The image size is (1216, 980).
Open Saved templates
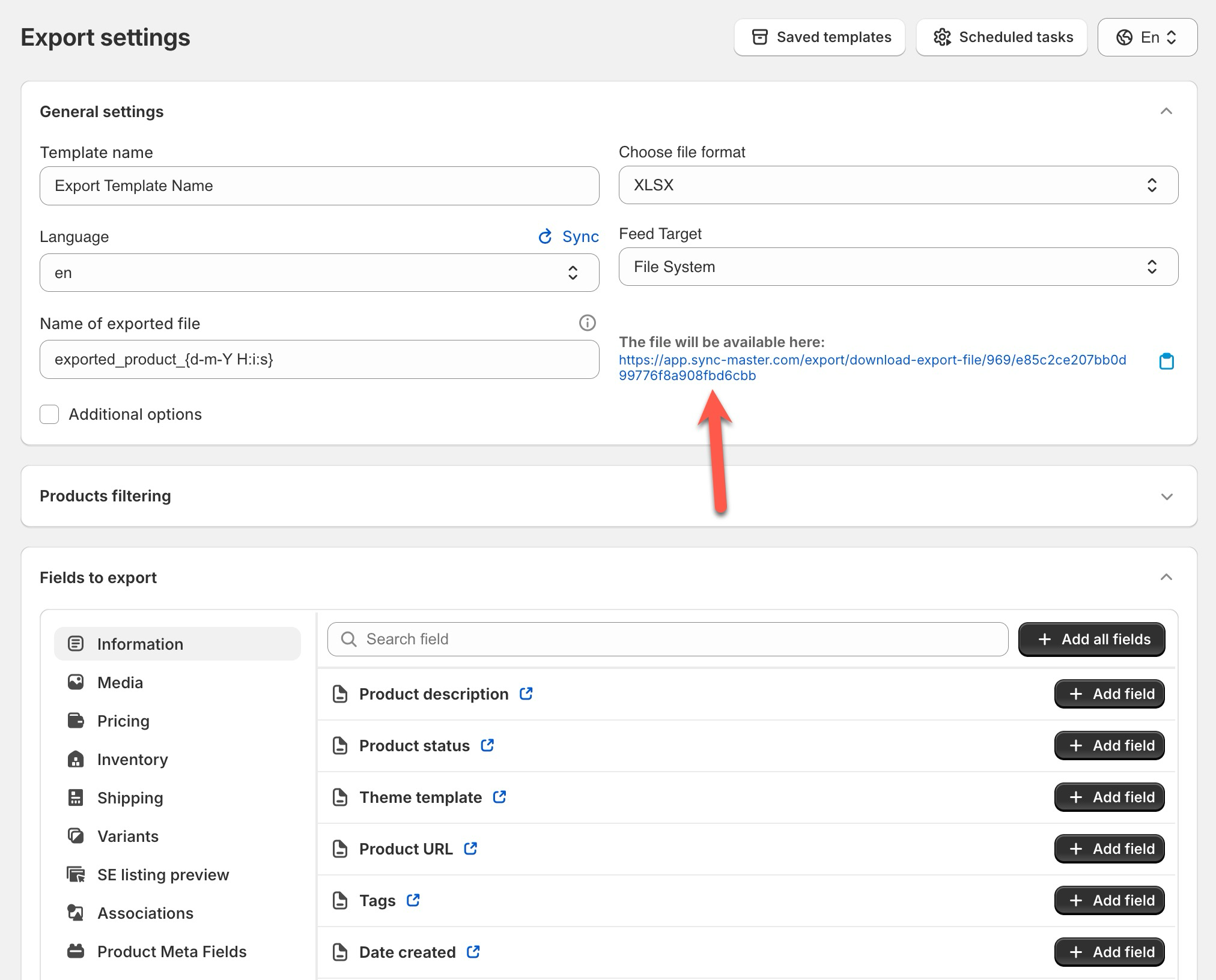coord(819,37)
